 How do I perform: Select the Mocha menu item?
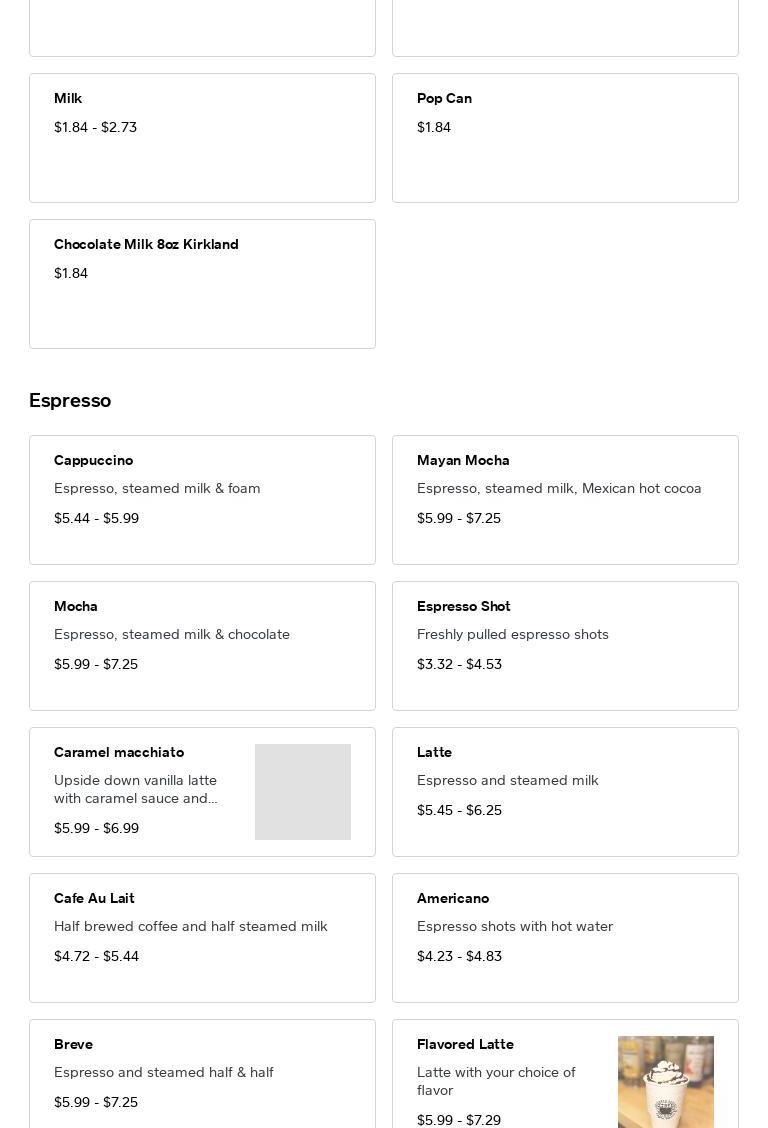pos(202,646)
